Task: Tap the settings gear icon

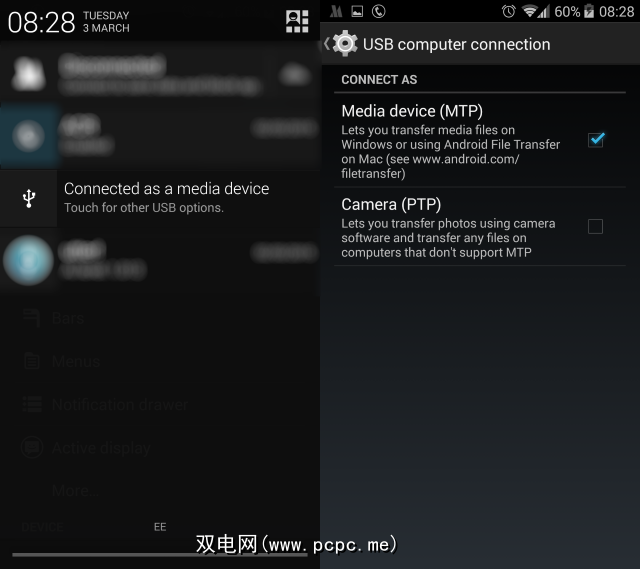Action: click(345, 43)
